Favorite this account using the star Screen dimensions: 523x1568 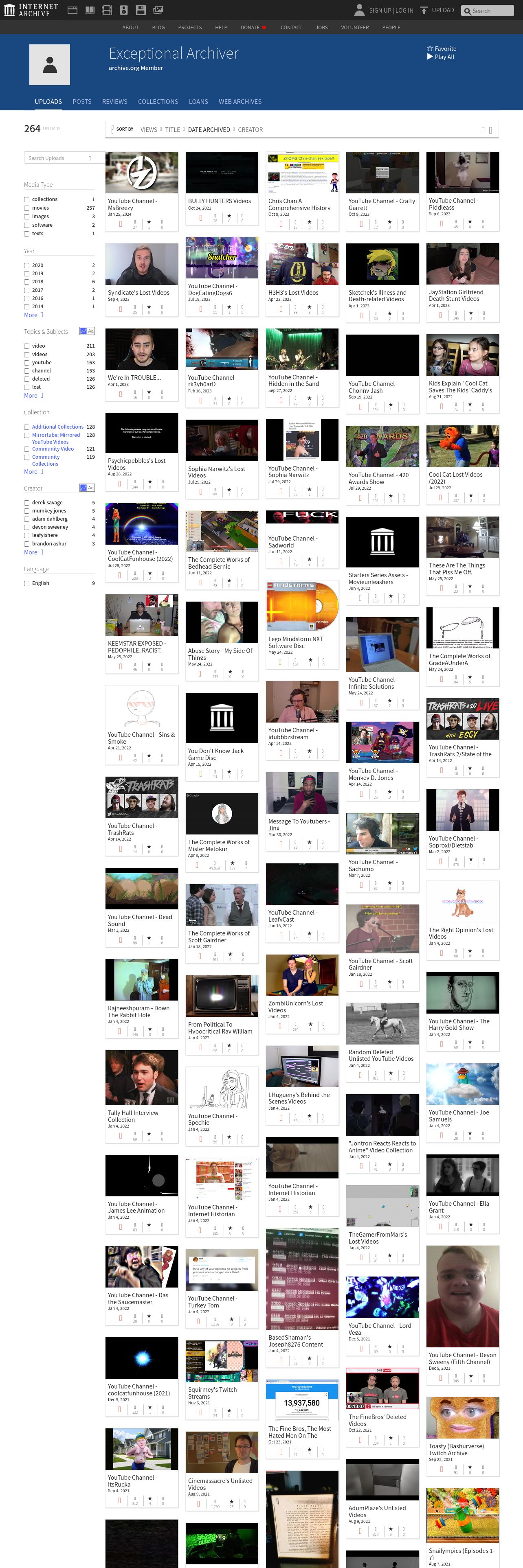[430, 49]
